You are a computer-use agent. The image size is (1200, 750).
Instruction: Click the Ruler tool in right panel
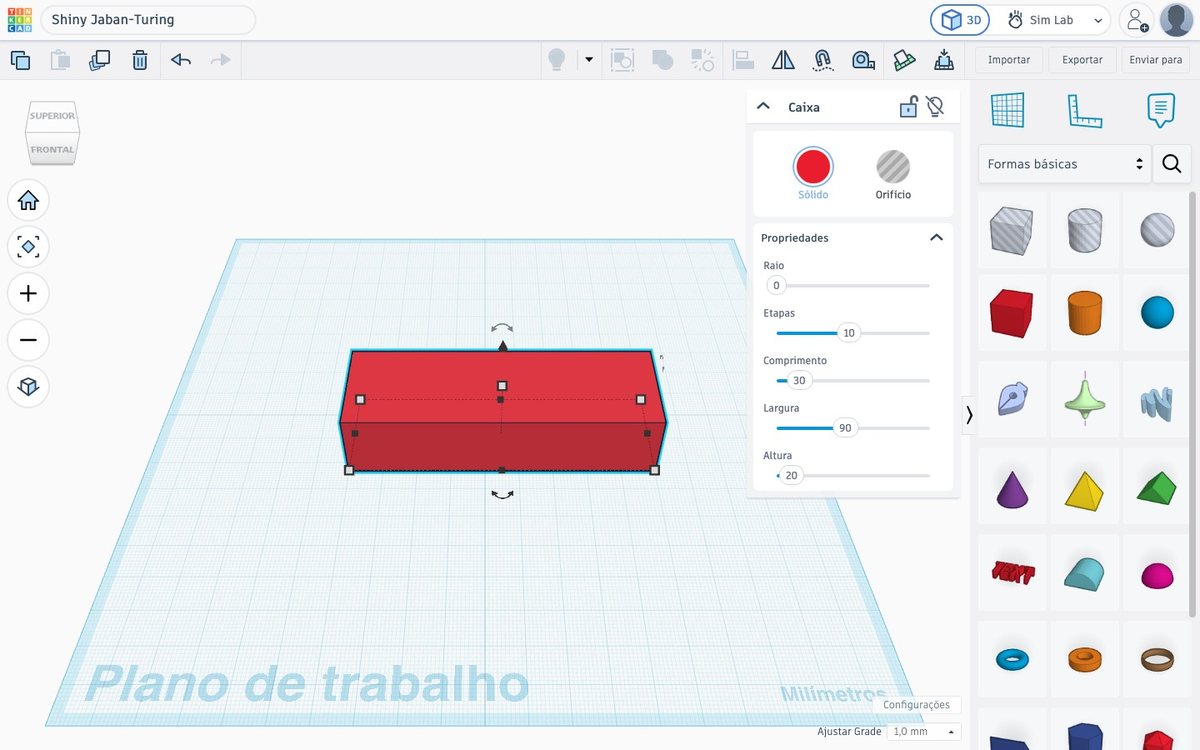point(1085,111)
